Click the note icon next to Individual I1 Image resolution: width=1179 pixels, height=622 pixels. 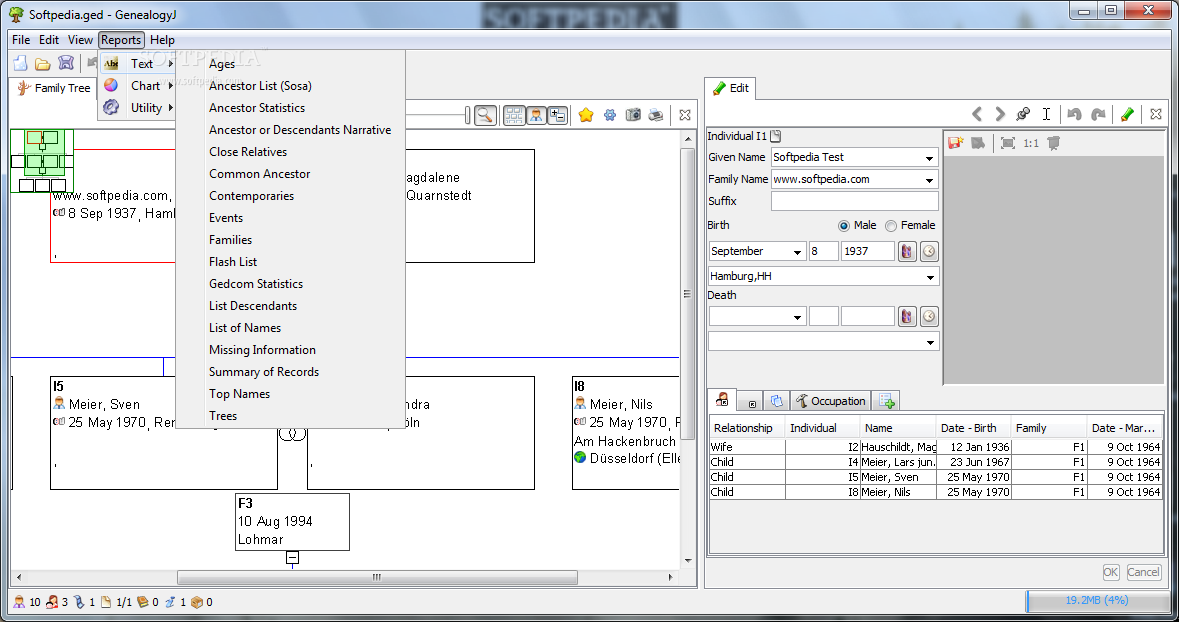pyautogui.click(x=776, y=136)
